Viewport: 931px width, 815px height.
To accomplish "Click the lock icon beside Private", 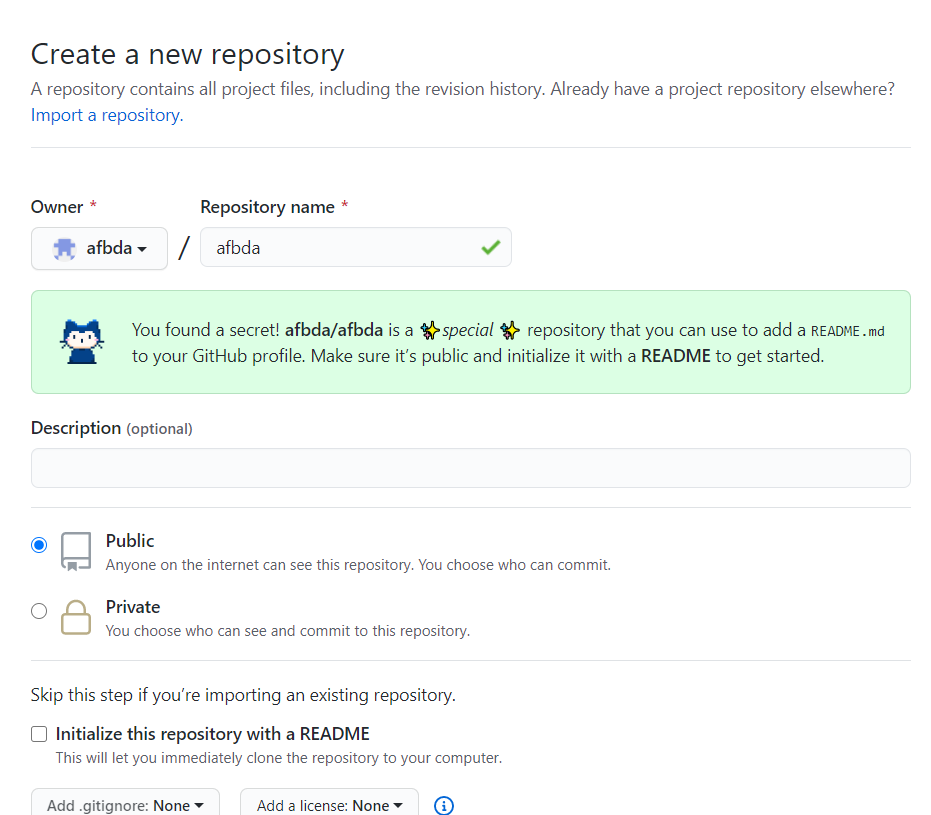I will coord(76,617).
